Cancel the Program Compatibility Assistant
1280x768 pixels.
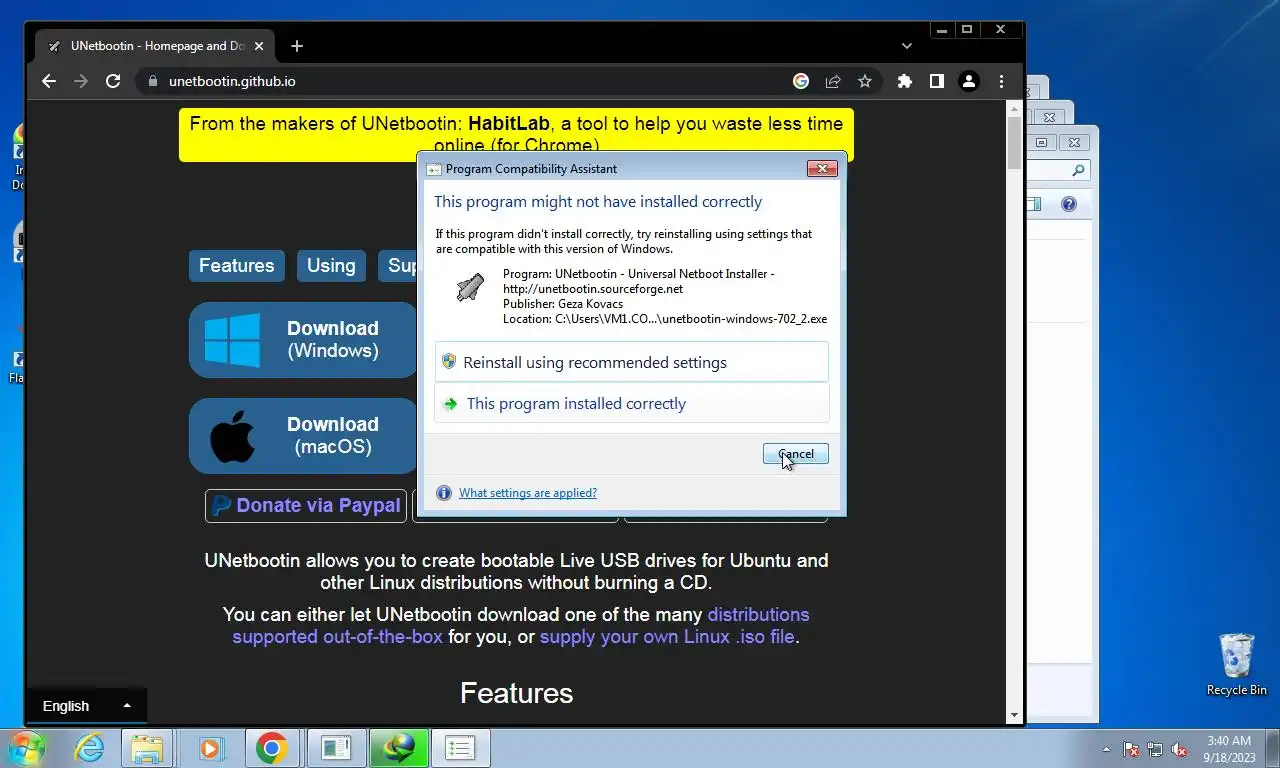[796, 454]
